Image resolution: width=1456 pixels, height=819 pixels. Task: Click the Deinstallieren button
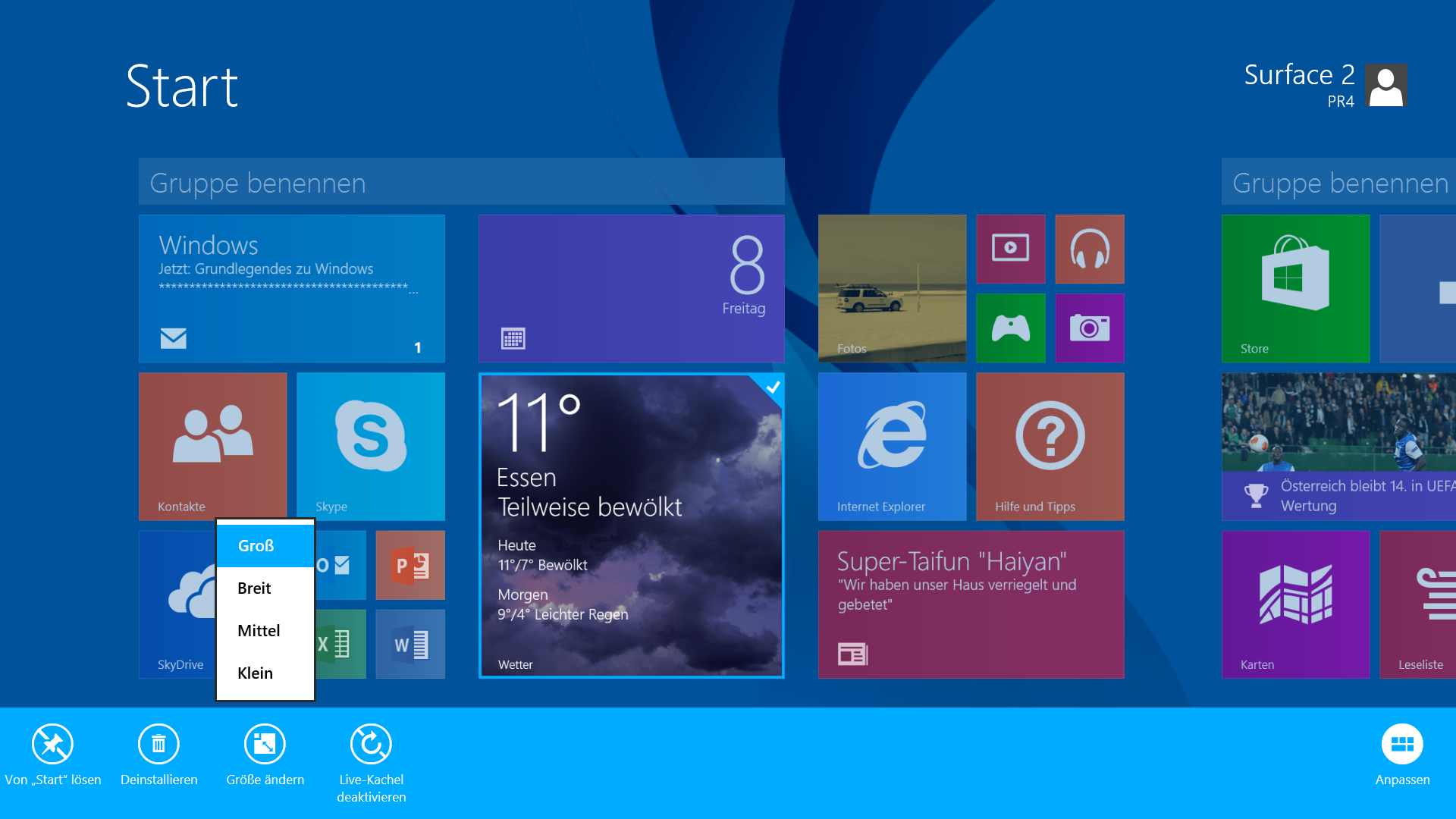point(158,745)
